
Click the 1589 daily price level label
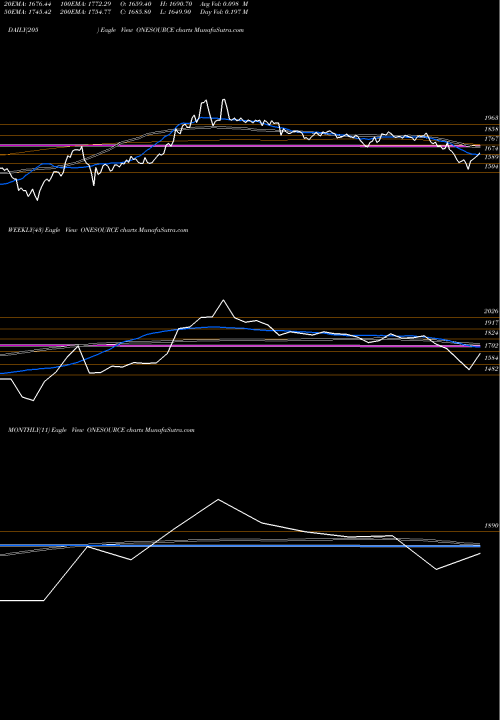tap(491, 157)
